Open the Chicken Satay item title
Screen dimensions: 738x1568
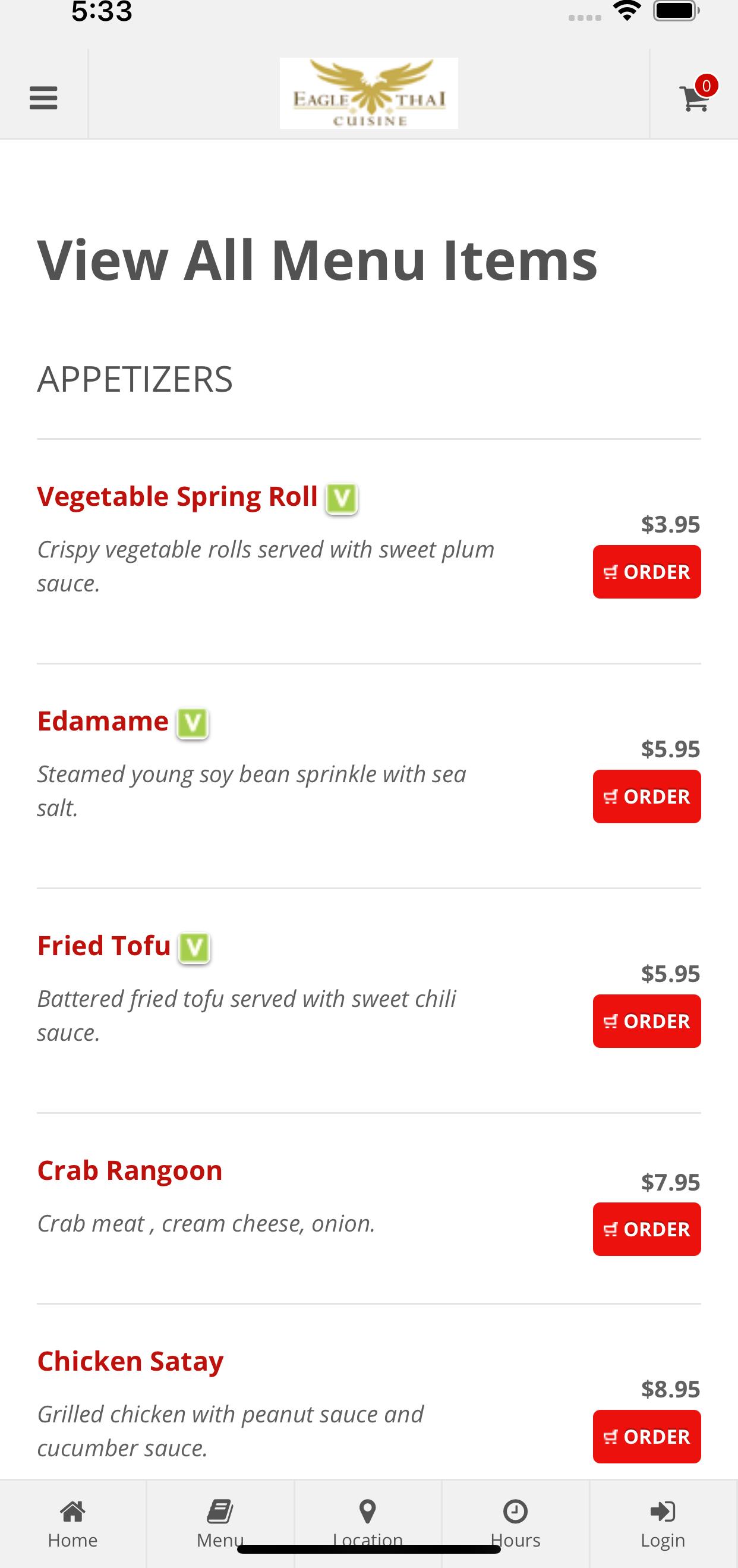coord(130,1362)
